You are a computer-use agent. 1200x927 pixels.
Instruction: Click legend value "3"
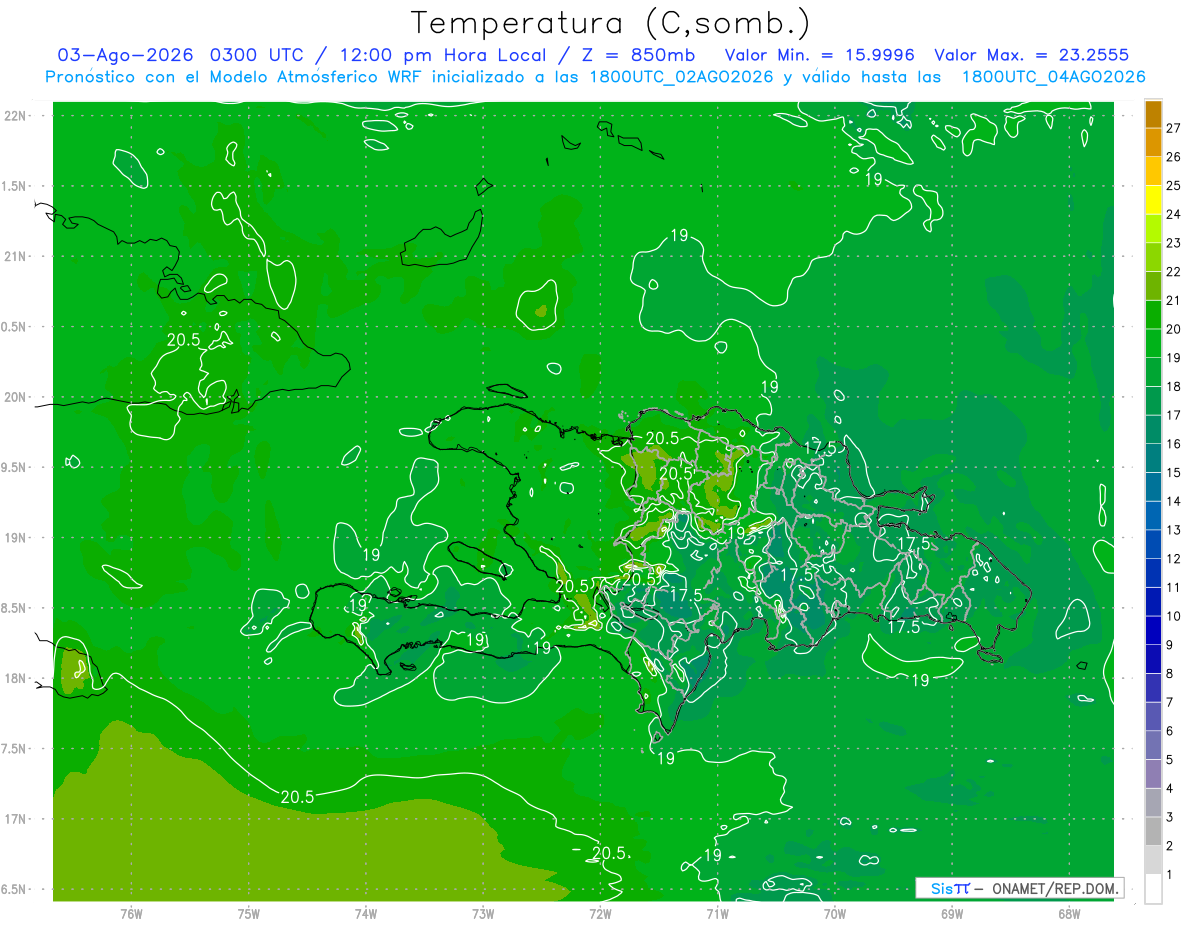[1169, 818]
